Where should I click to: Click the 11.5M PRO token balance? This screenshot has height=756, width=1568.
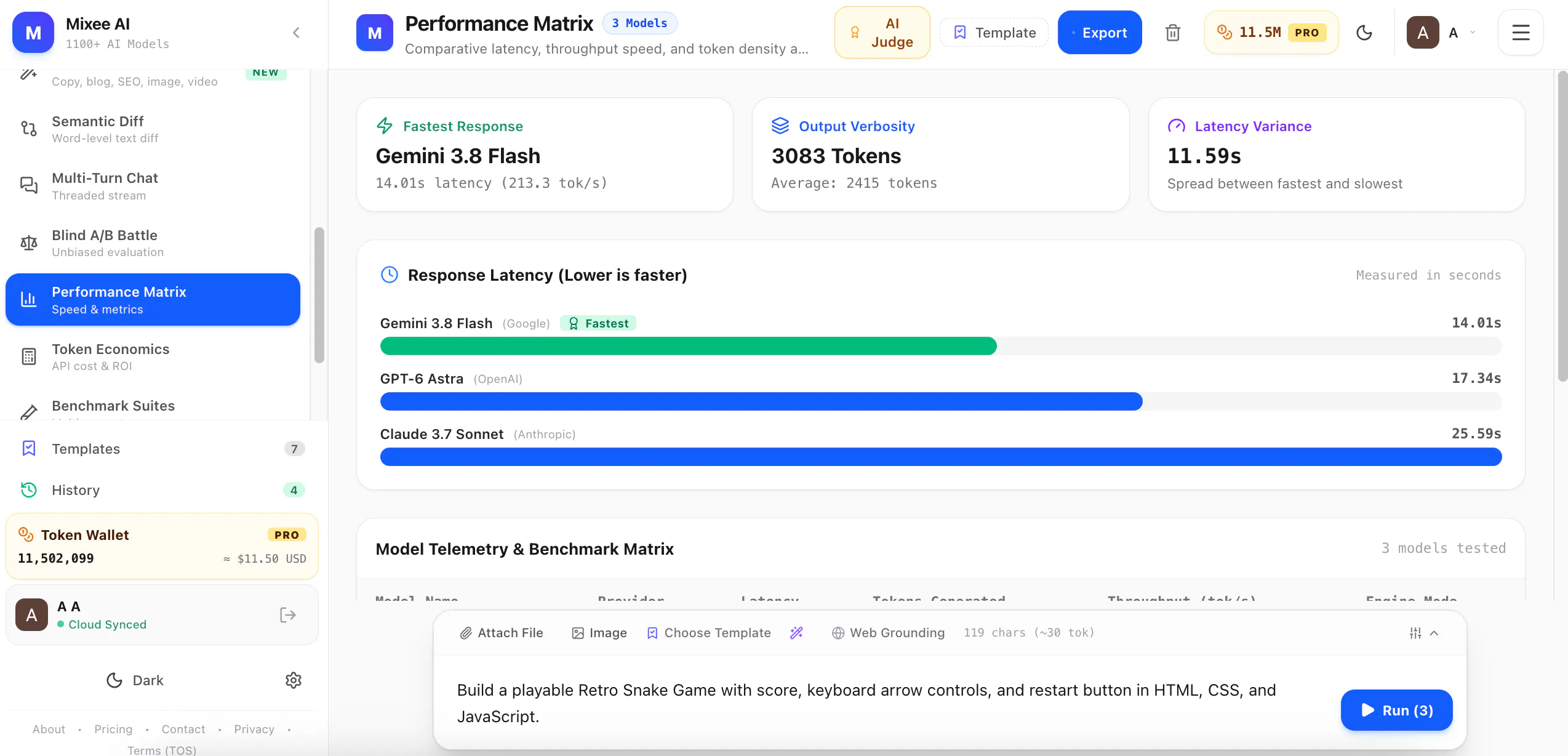[1271, 33]
